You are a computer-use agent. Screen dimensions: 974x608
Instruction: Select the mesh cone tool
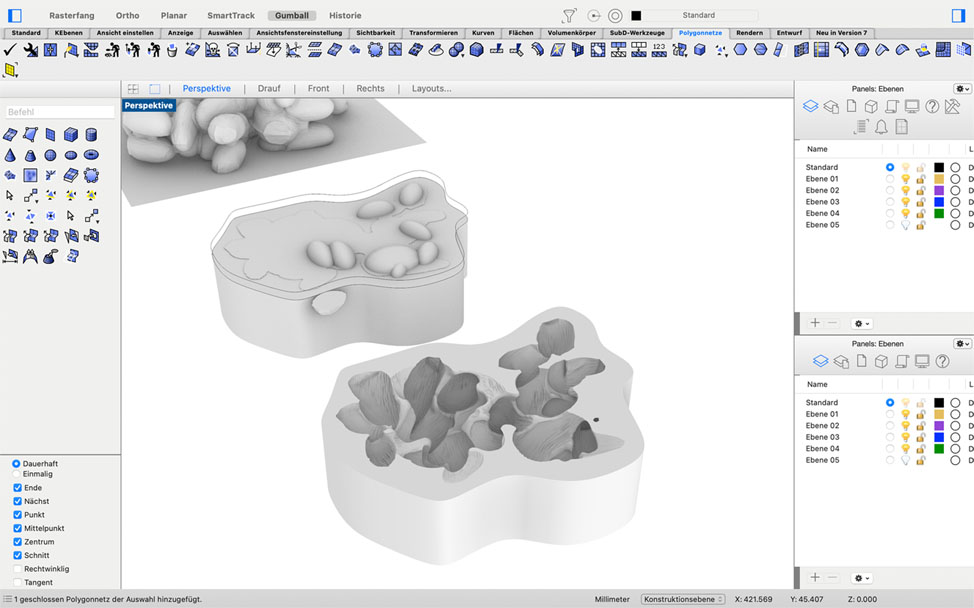[x=10, y=155]
